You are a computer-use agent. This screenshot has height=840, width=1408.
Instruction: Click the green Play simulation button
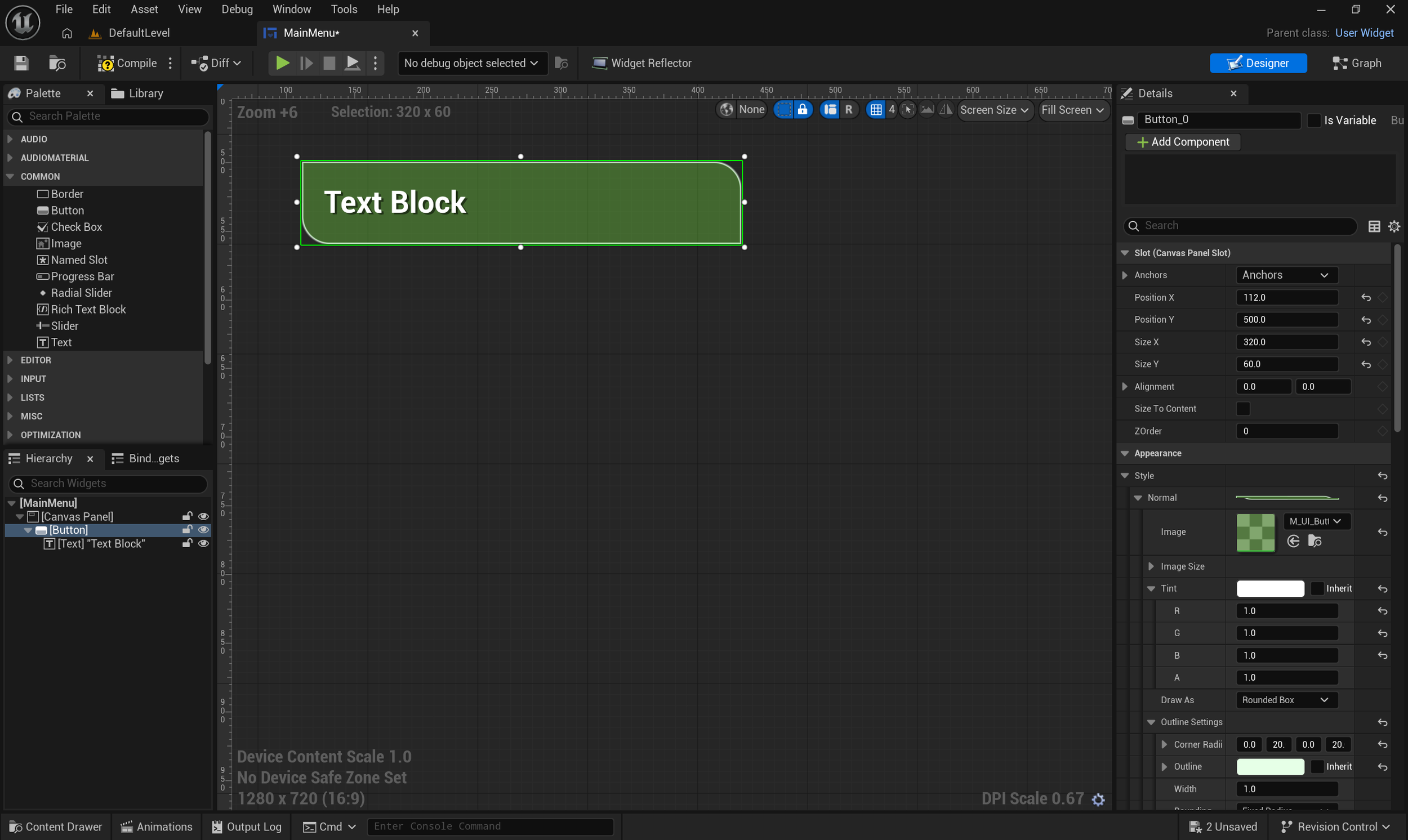click(x=282, y=63)
